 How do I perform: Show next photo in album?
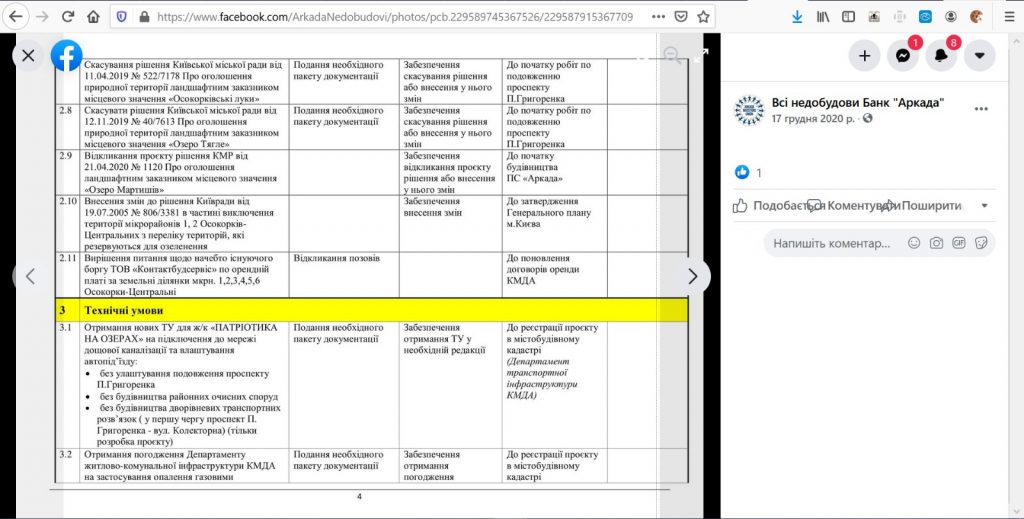point(693,276)
